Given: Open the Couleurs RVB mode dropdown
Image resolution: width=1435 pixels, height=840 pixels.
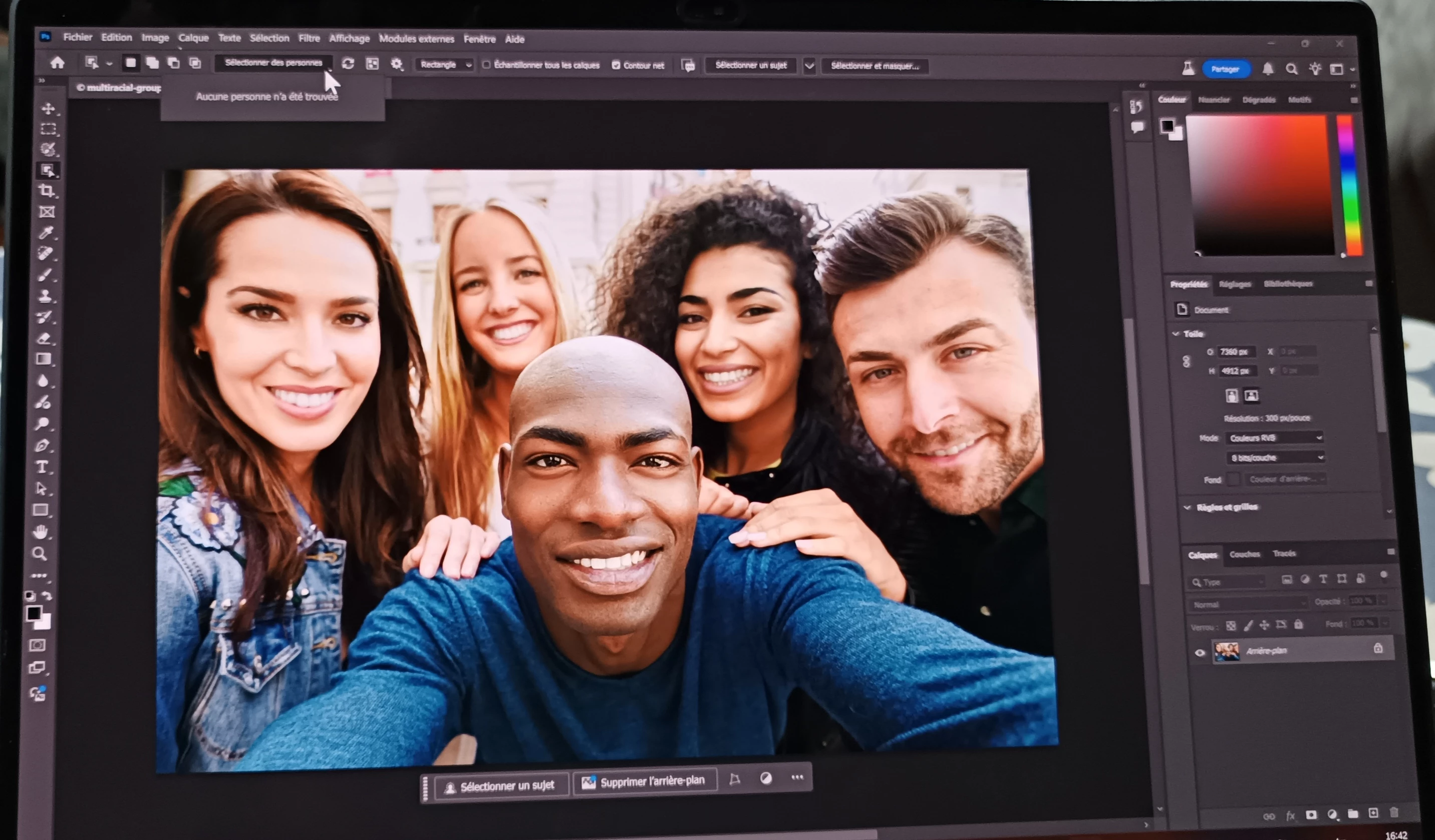Looking at the screenshot, I should click(x=1274, y=438).
